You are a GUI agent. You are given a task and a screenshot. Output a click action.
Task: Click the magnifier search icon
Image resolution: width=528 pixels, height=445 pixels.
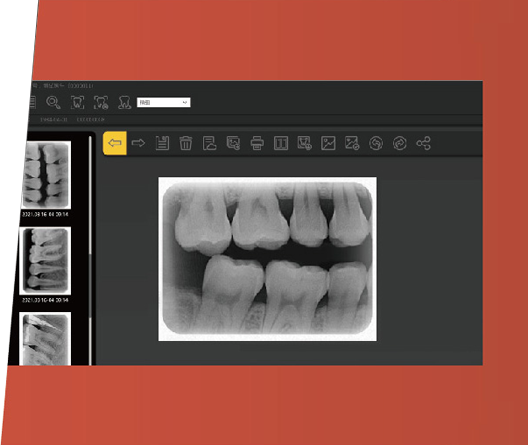pyautogui.click(x=53, y=102)
